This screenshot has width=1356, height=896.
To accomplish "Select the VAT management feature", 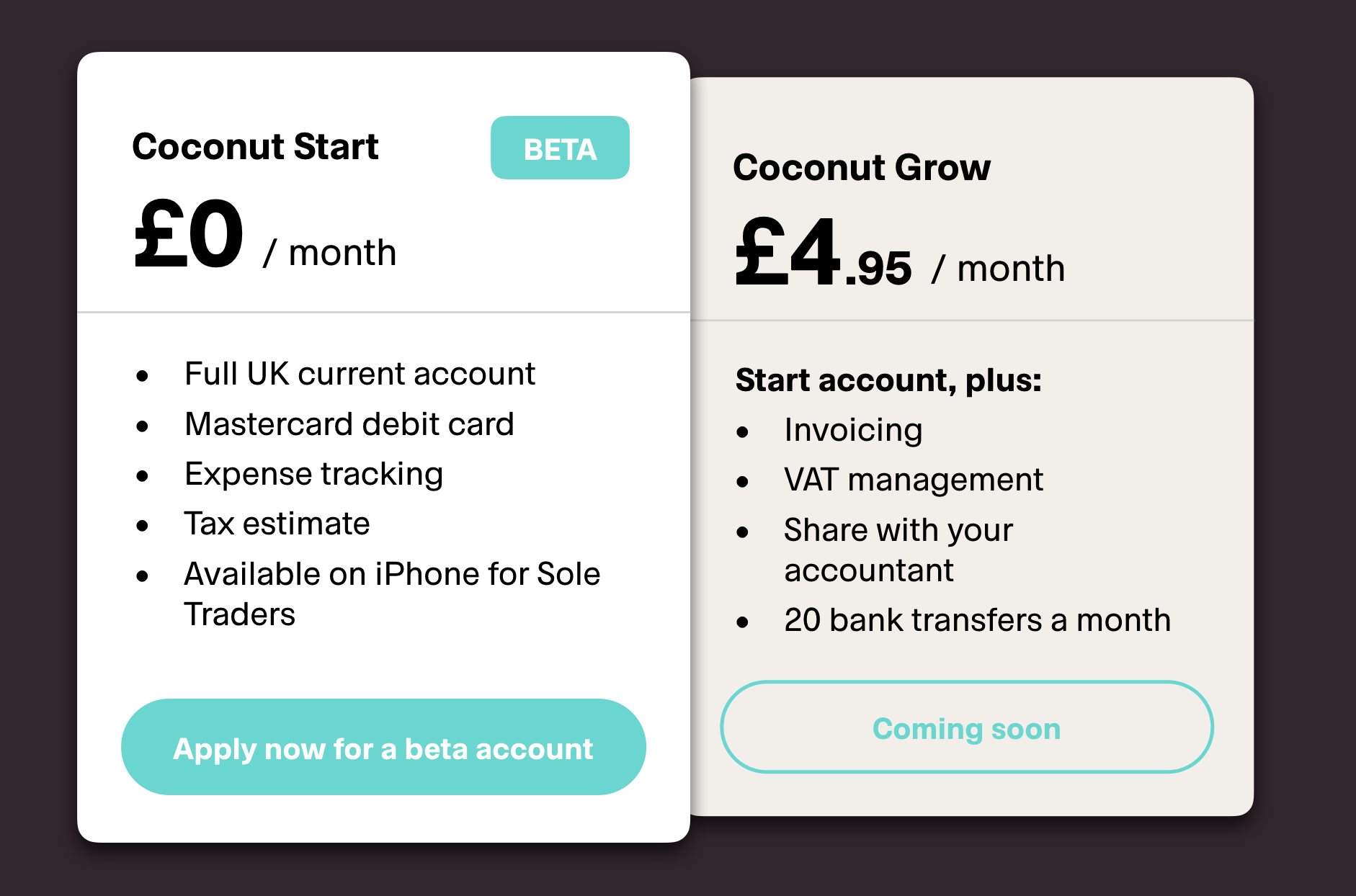I will [x=914, y=480].
